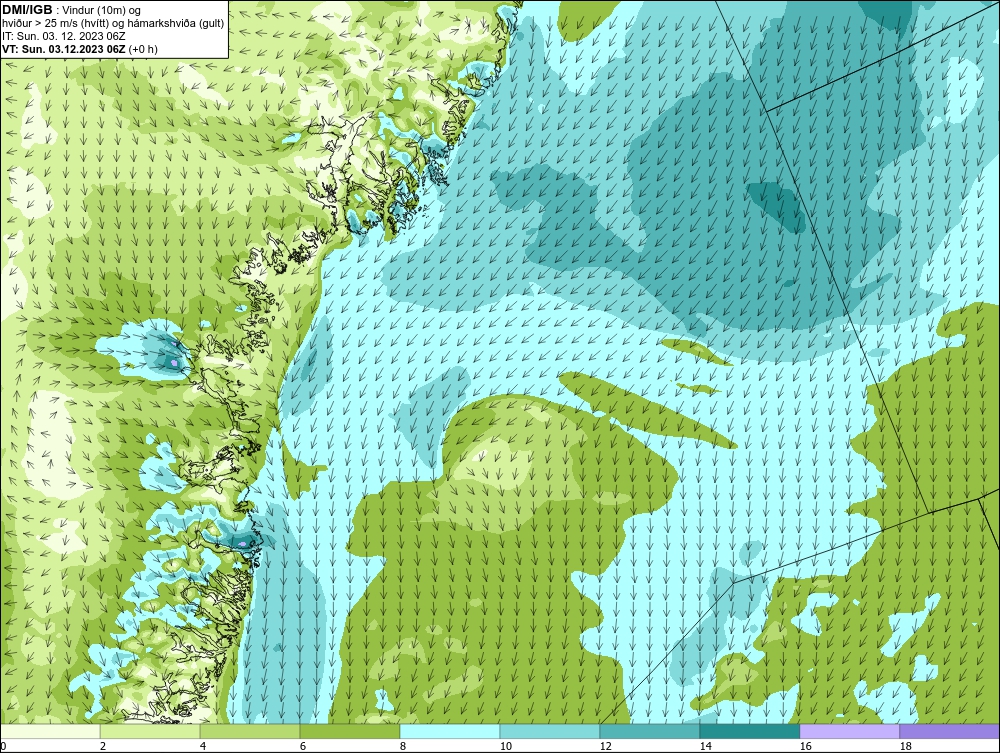Click the legend label '4'

click(x=203, y=746)
